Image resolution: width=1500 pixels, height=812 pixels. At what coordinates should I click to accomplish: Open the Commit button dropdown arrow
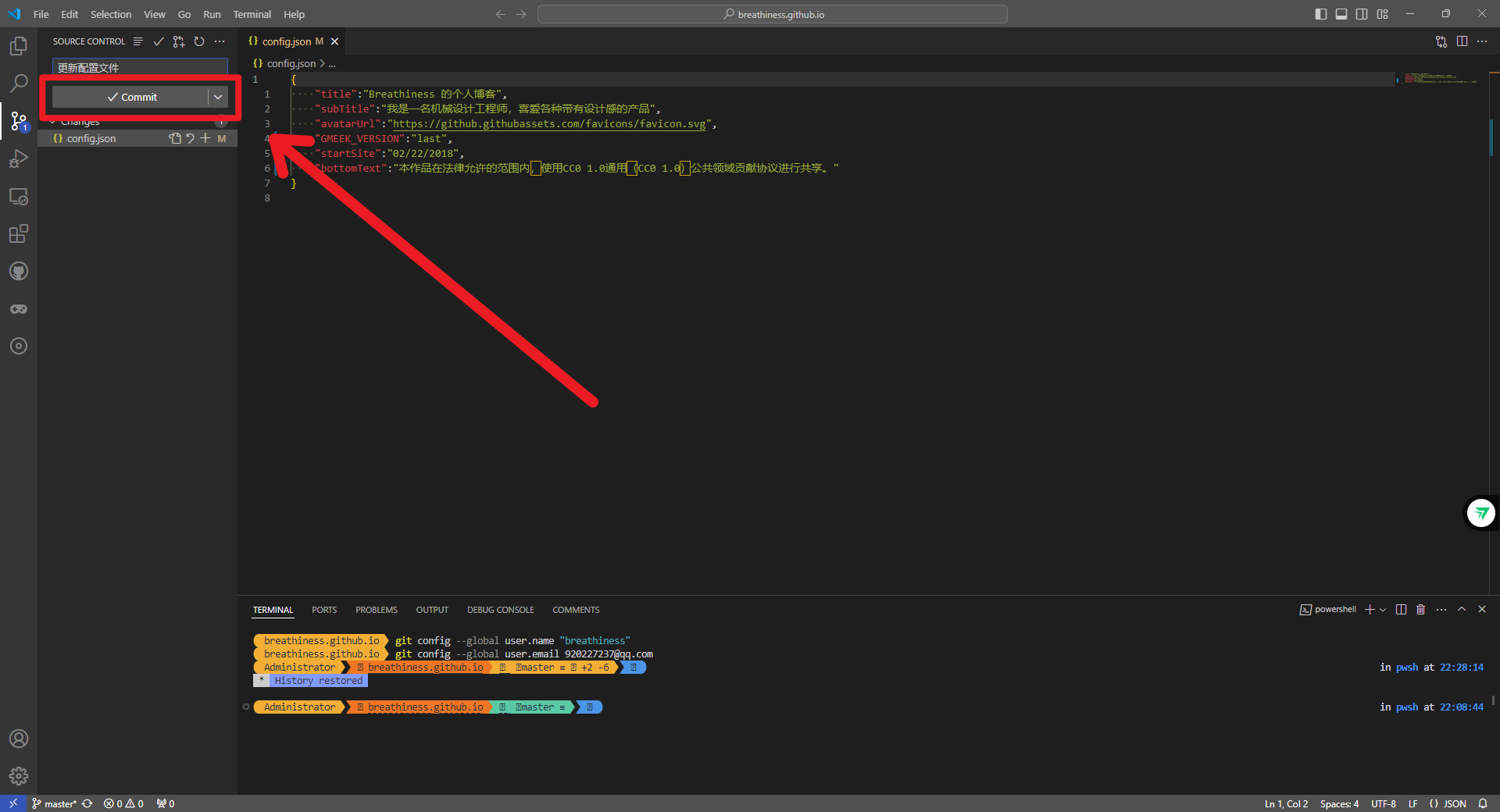pyautogui.click(x=218, y=97)
